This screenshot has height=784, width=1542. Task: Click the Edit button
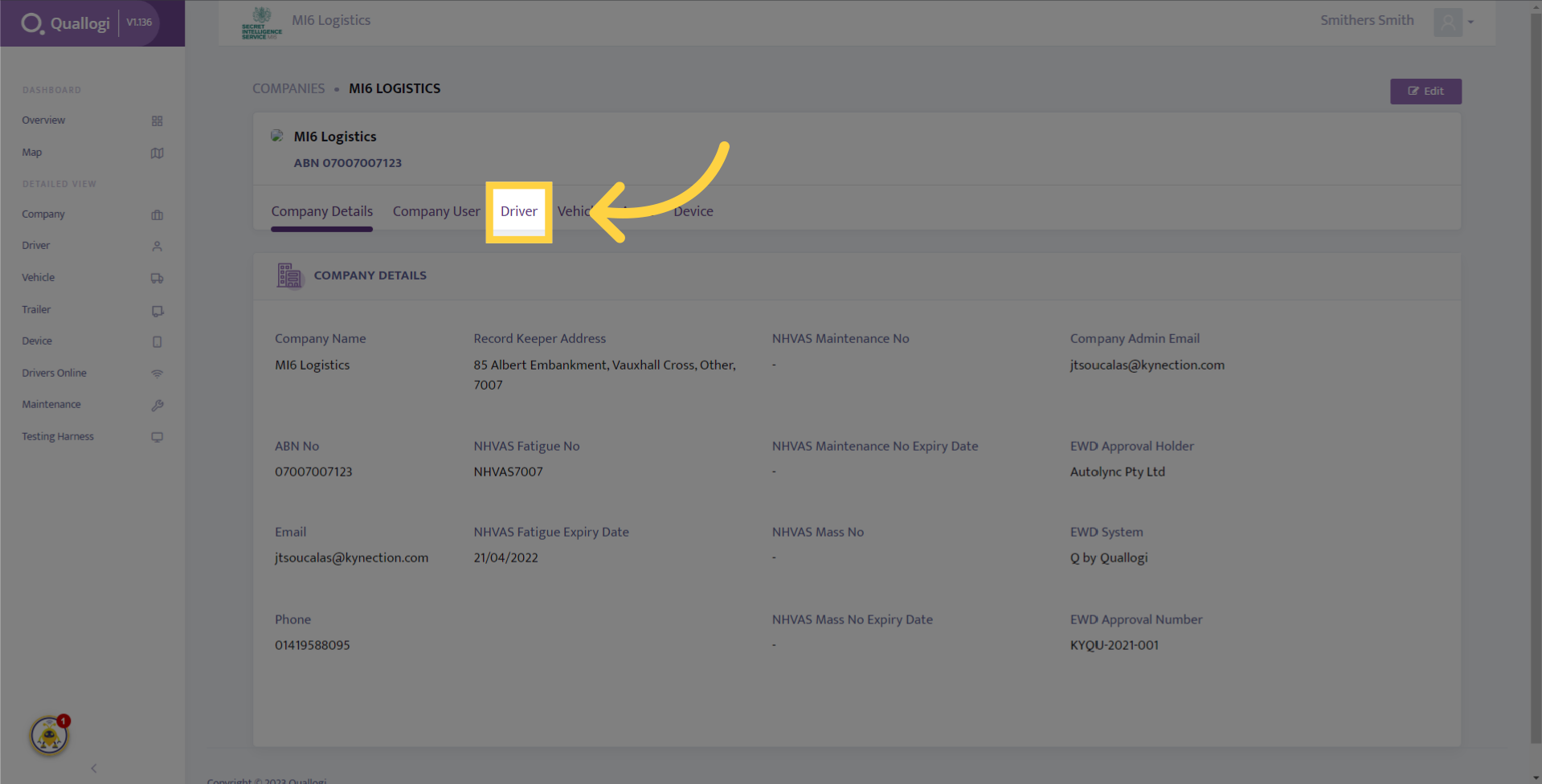(x=1425, y=92)
